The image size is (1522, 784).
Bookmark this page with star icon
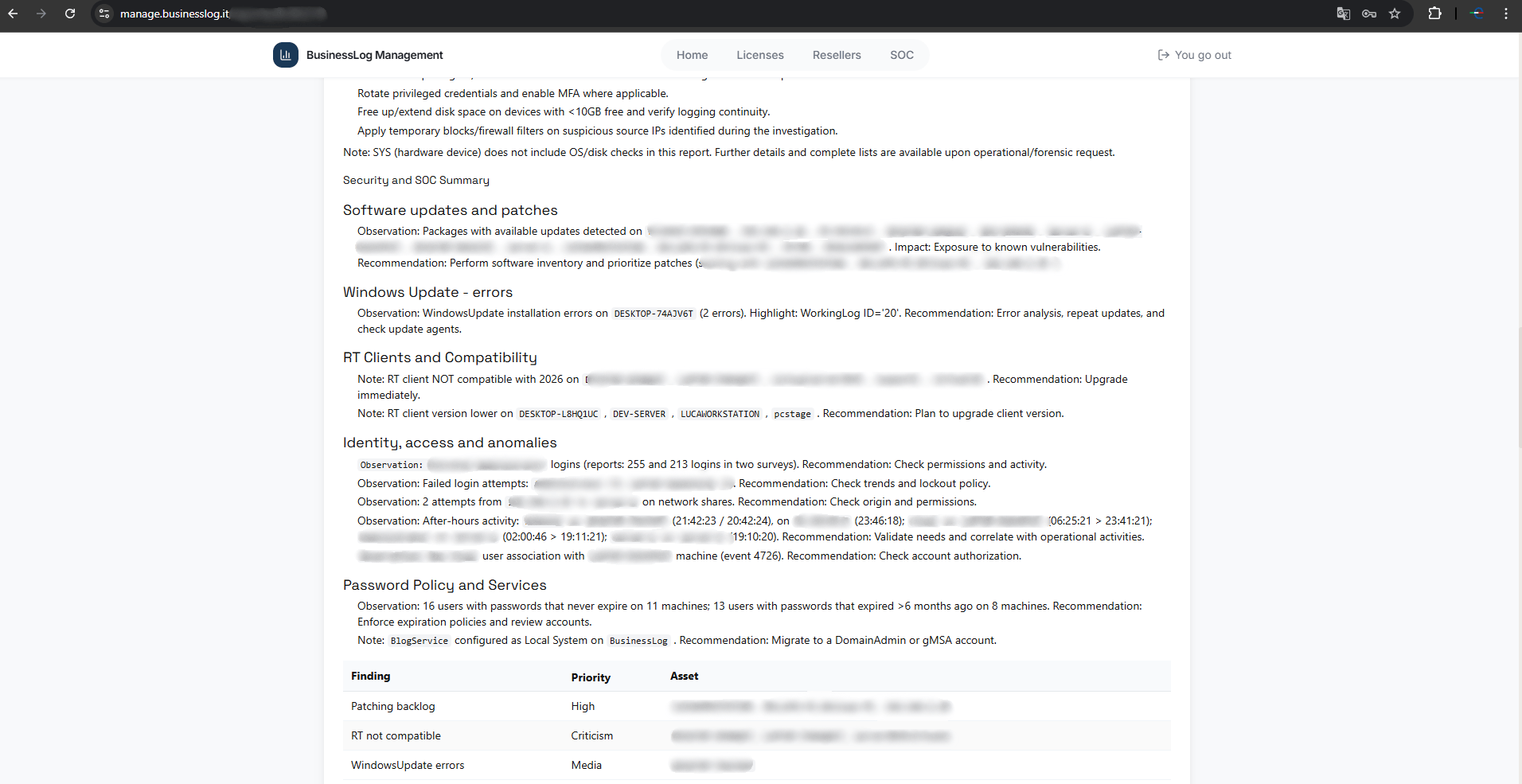[1395, 14]
